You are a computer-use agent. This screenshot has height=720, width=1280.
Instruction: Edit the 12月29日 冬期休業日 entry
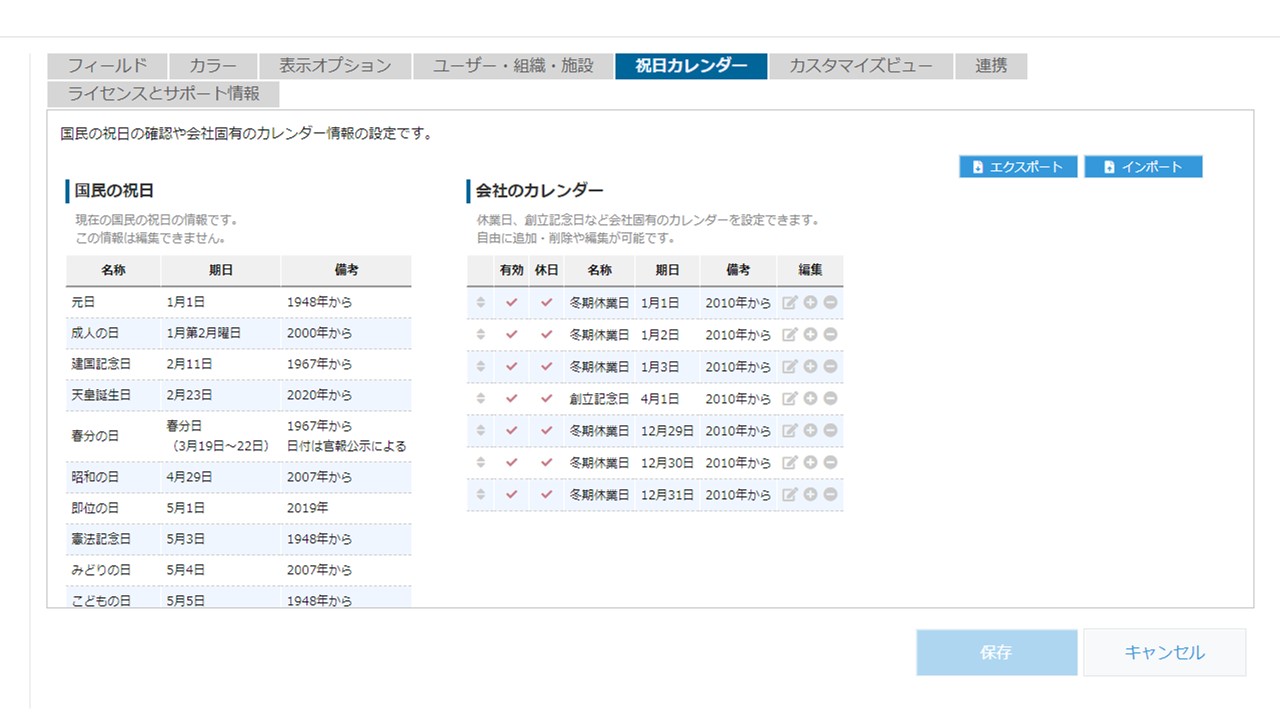click(x=790, y=431)
